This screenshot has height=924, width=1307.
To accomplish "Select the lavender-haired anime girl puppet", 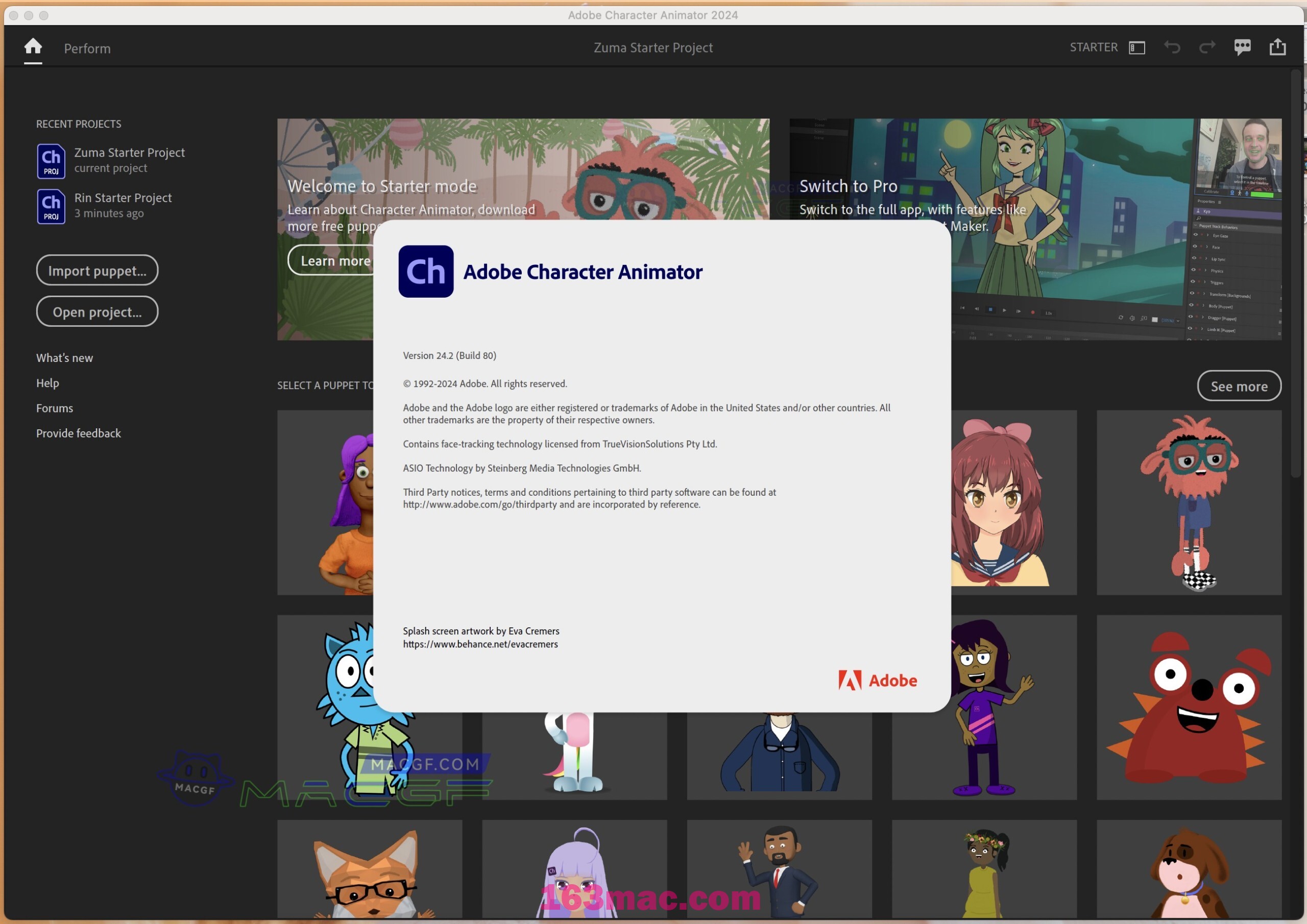I will click(574, 869).
